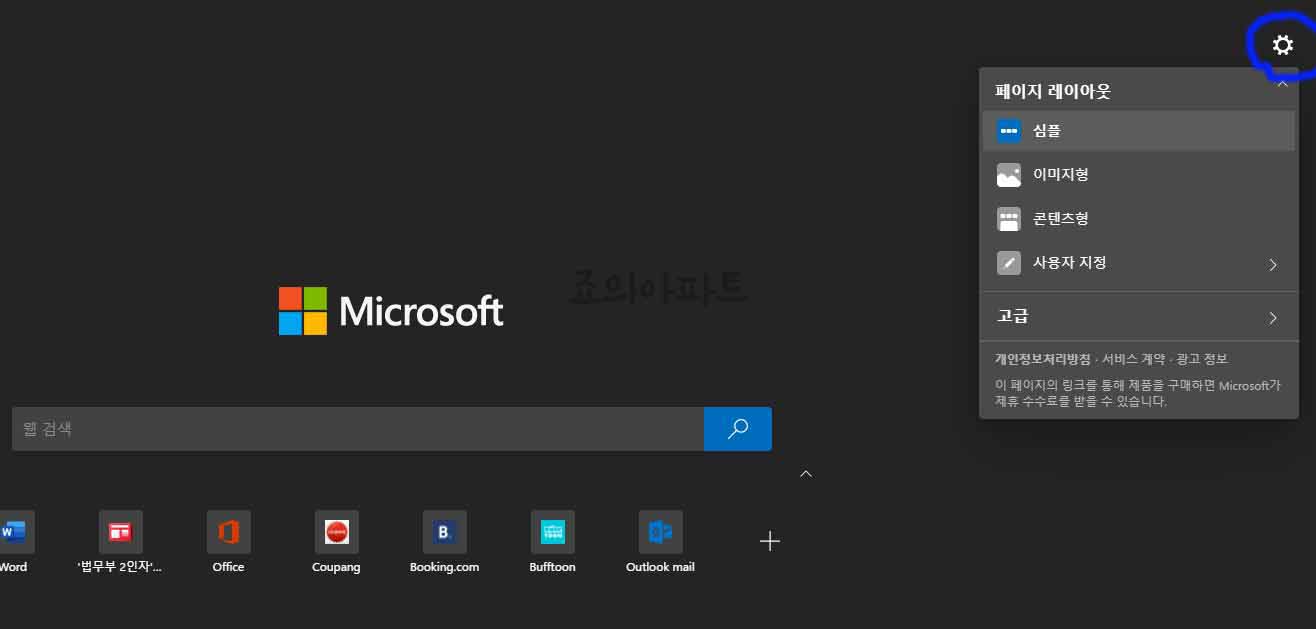Open the Coupang quick link tile
This screenshot has height=629, width=1316.
click(336, 542)
